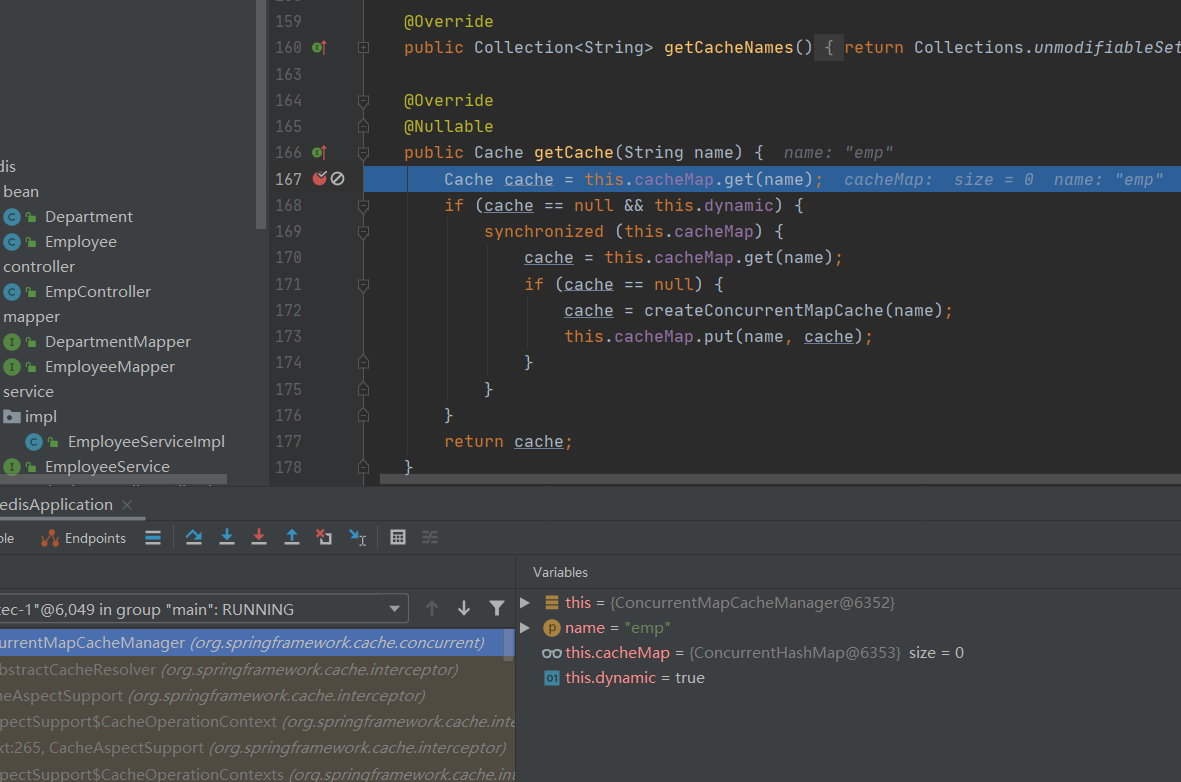
Task: Open EmployeeServiceImpl in project tree
Action: click(145, 441)
